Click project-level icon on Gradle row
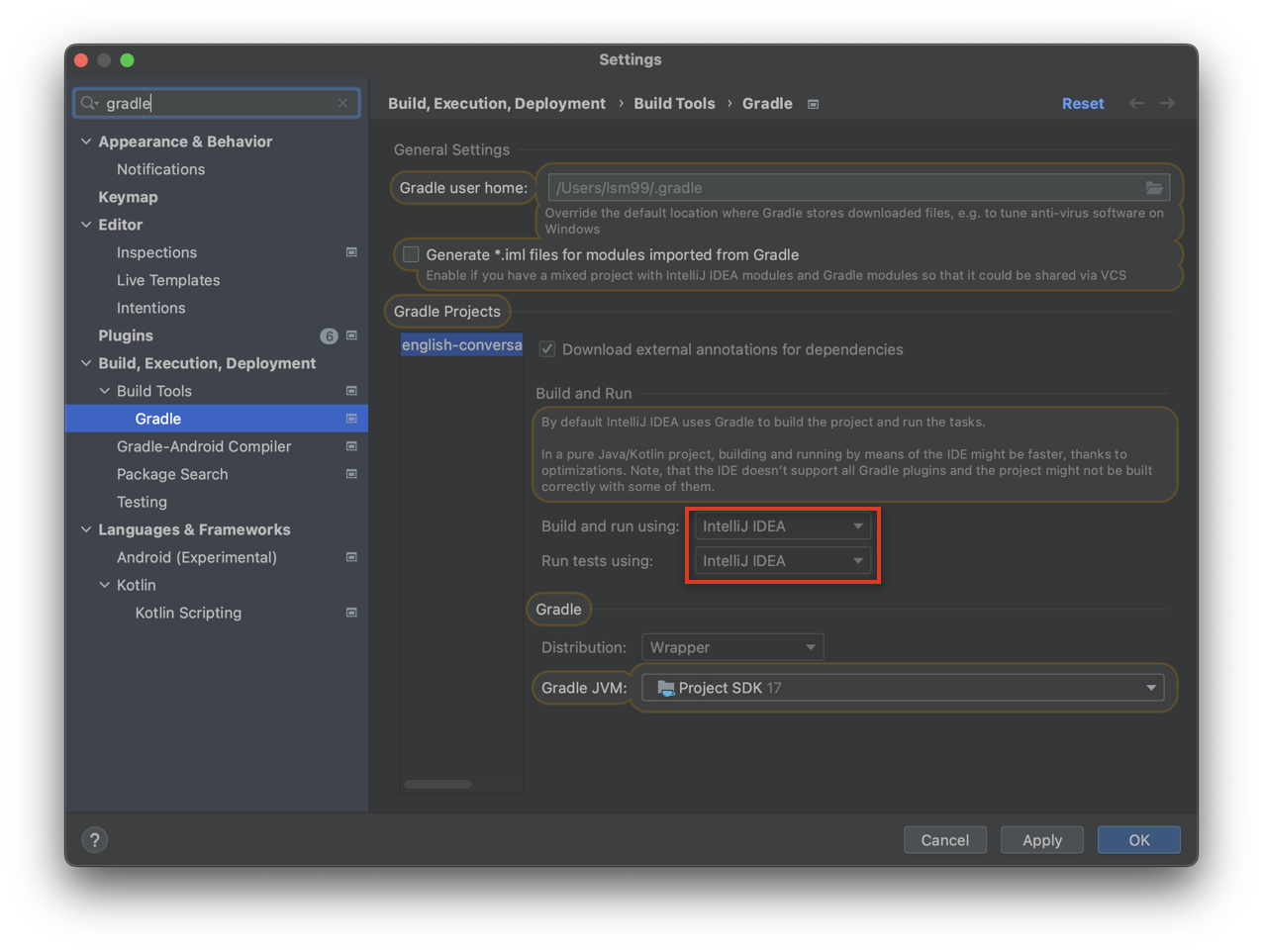 (351, 419)
